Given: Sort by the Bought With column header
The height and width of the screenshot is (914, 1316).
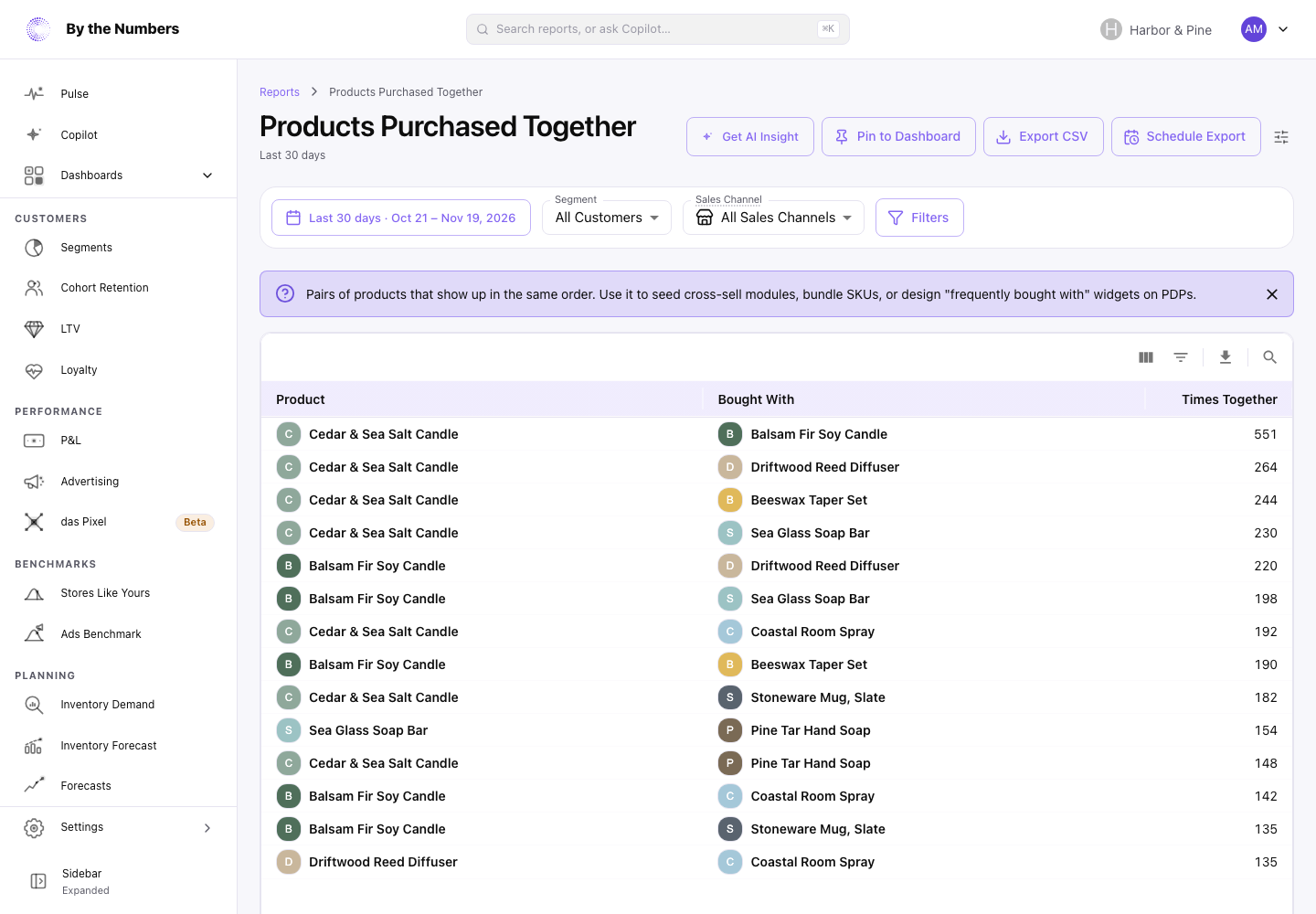Looking at the screenshot, I should [x=756, y=399].
